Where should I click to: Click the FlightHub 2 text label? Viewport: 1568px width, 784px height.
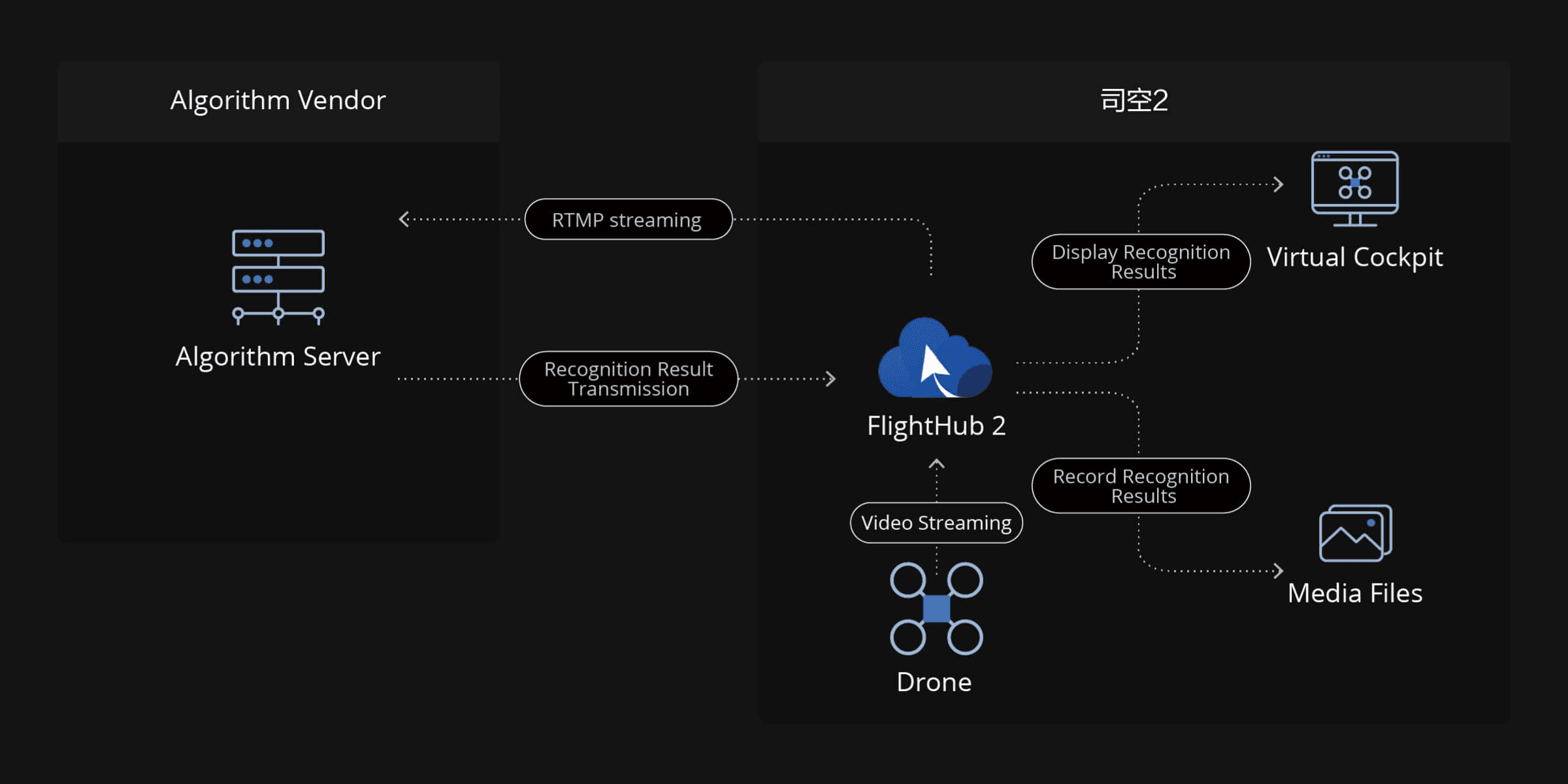(936, 426)
